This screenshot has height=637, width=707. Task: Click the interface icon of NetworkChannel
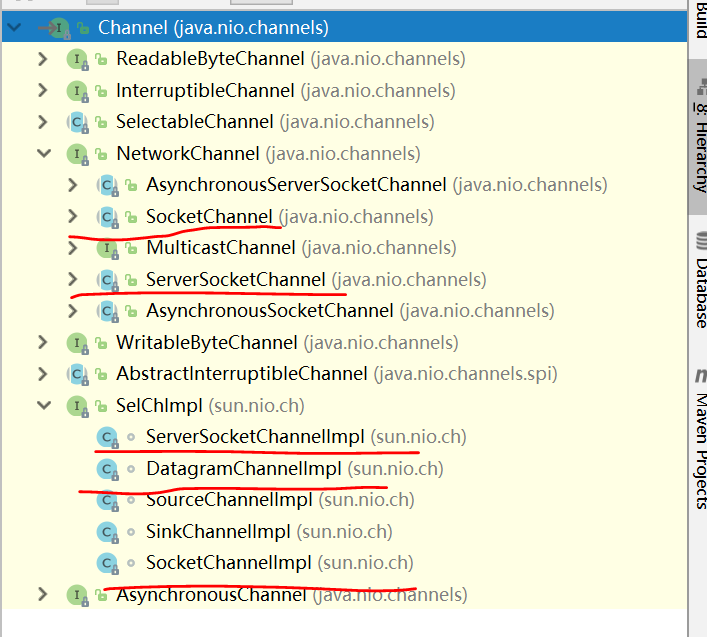coord(78,154)
